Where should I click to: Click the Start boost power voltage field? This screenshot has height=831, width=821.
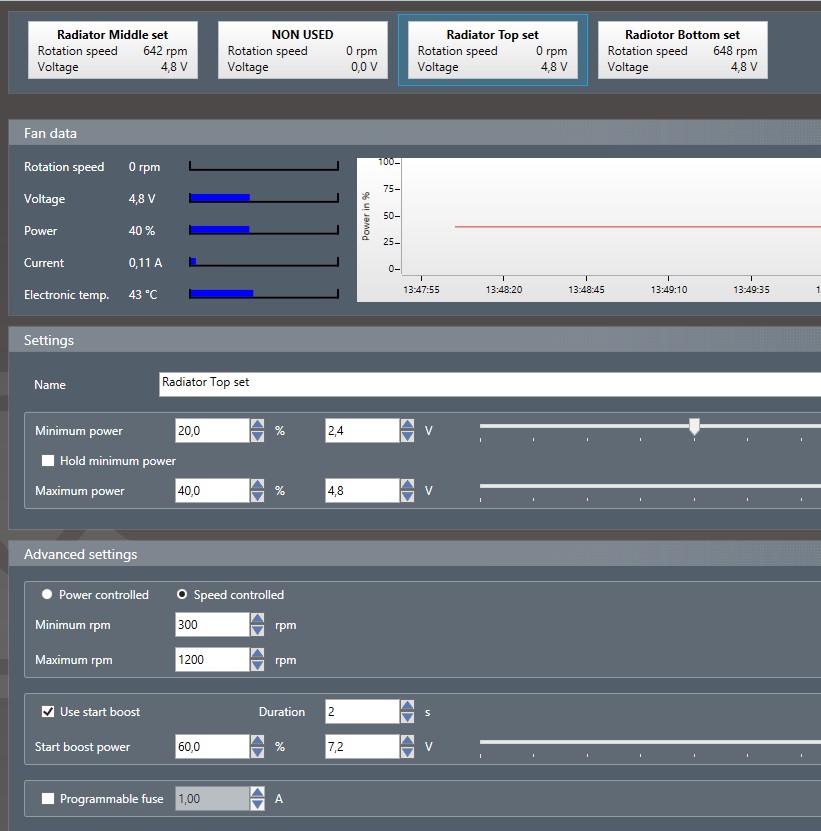click(x=361, y=747)
